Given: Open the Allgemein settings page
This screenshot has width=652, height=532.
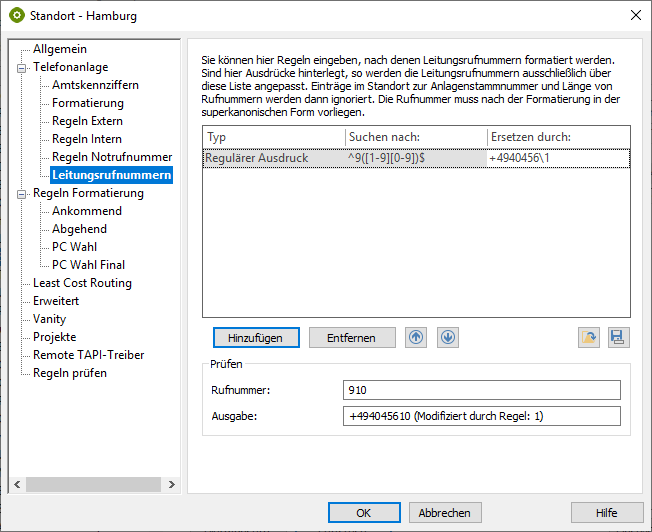Looking at the screenshot, I should [x=59, y=49].
